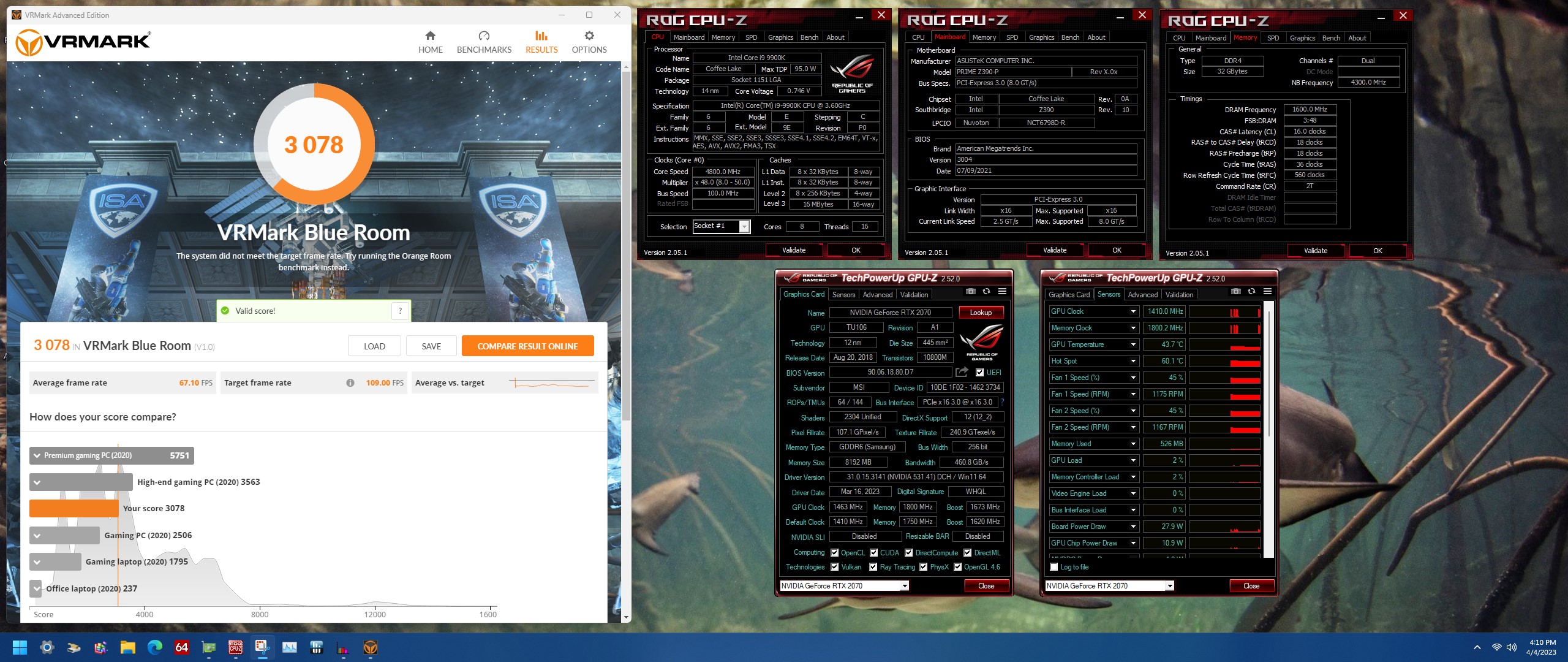This screenshot has height=662, width=1568.
Task: Open GPU selector dropdown in GPU-Z Graphics Card window
Action: pos(905,586)
